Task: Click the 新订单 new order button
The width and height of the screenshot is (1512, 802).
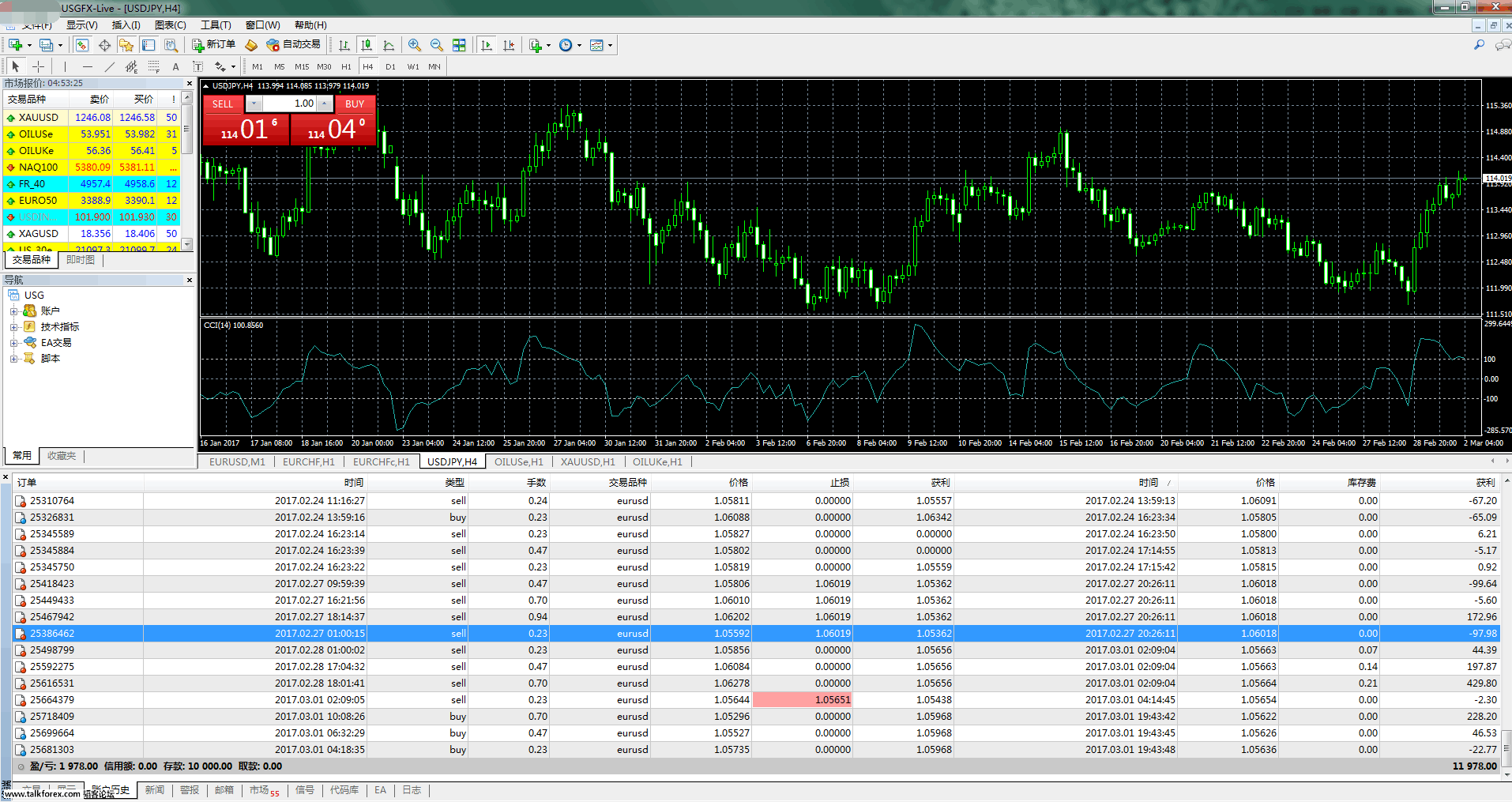Action: [213, 45]
